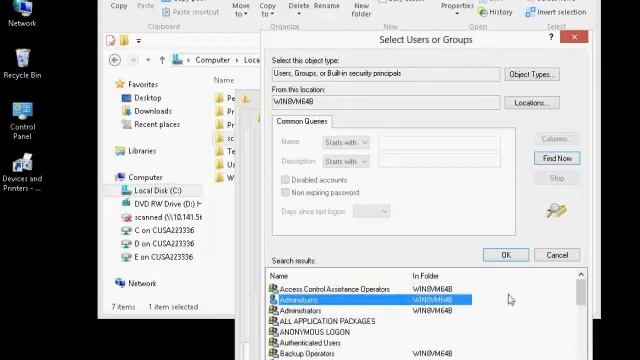Click the Find Now button
This screenshot has height=360, width=640.
557,158
